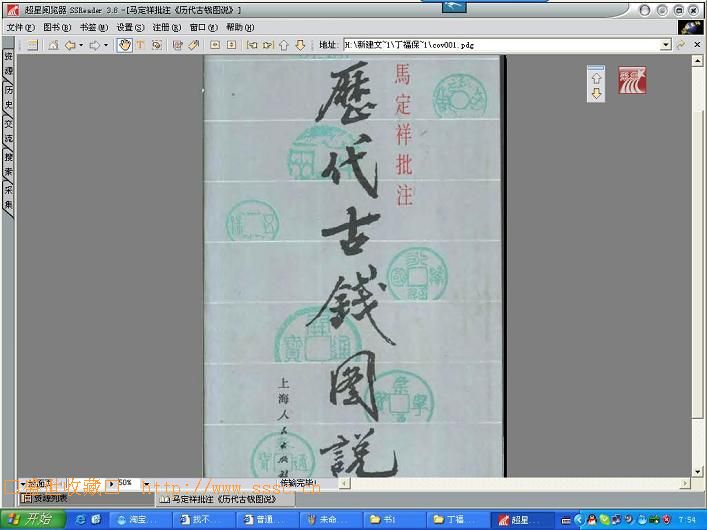Viewport: 707px width, 530px height.
Task: Click the red SSReader logo icon
Action: coord(632,80)
